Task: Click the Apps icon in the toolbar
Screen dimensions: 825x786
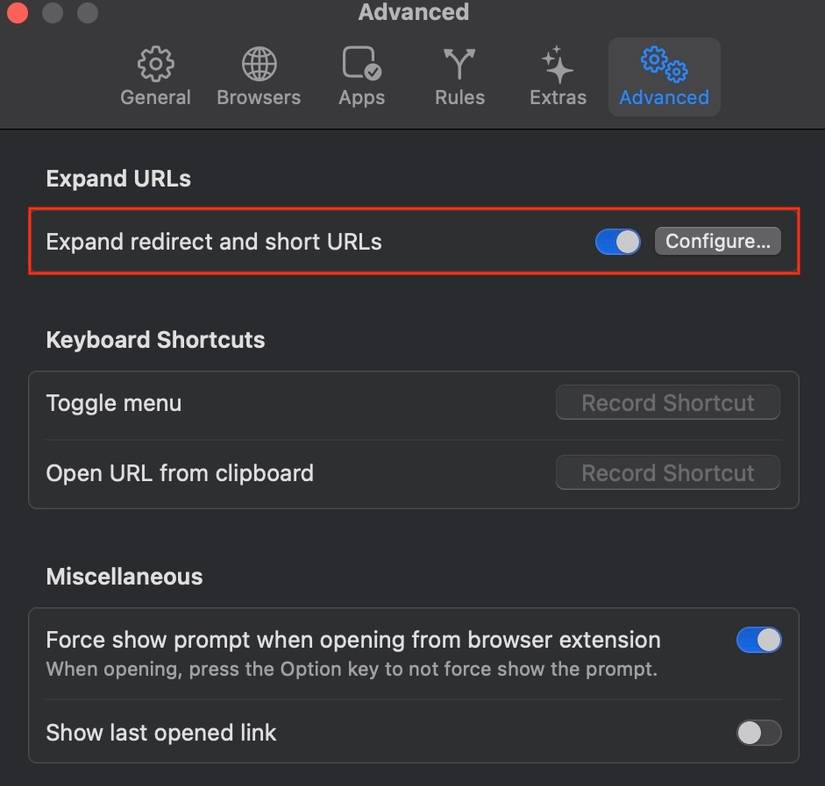Action: (361, 62)
